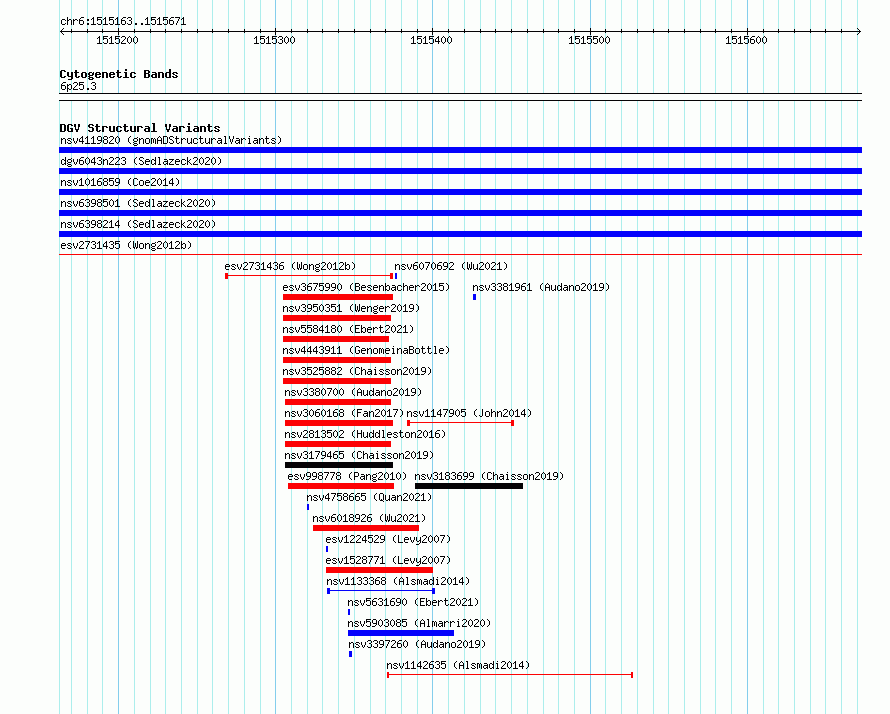
Task: Click the red bar under nsv3060168
Action: point(339,423)
